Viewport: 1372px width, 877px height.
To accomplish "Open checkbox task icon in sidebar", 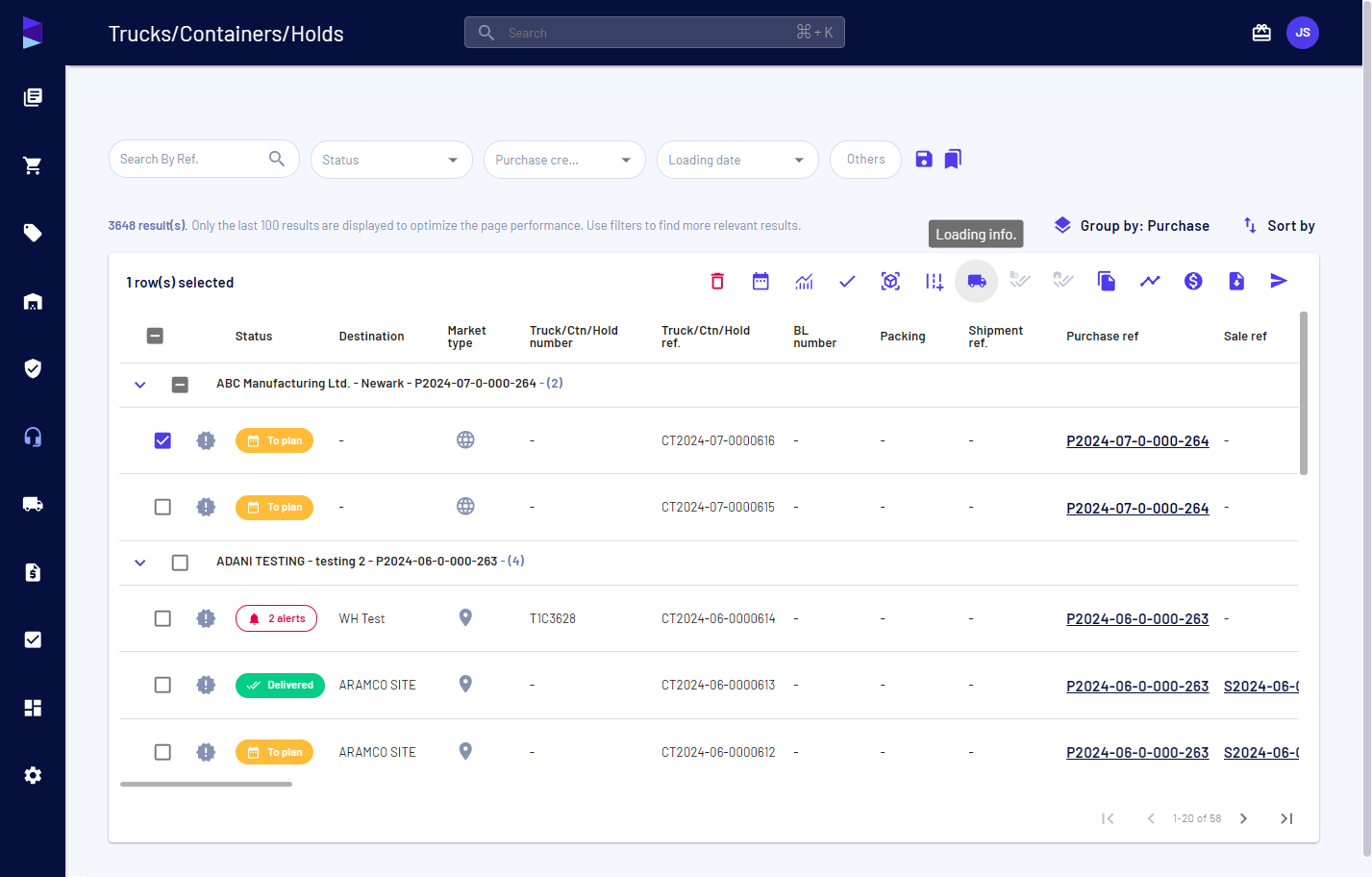I will pos(33,639).
